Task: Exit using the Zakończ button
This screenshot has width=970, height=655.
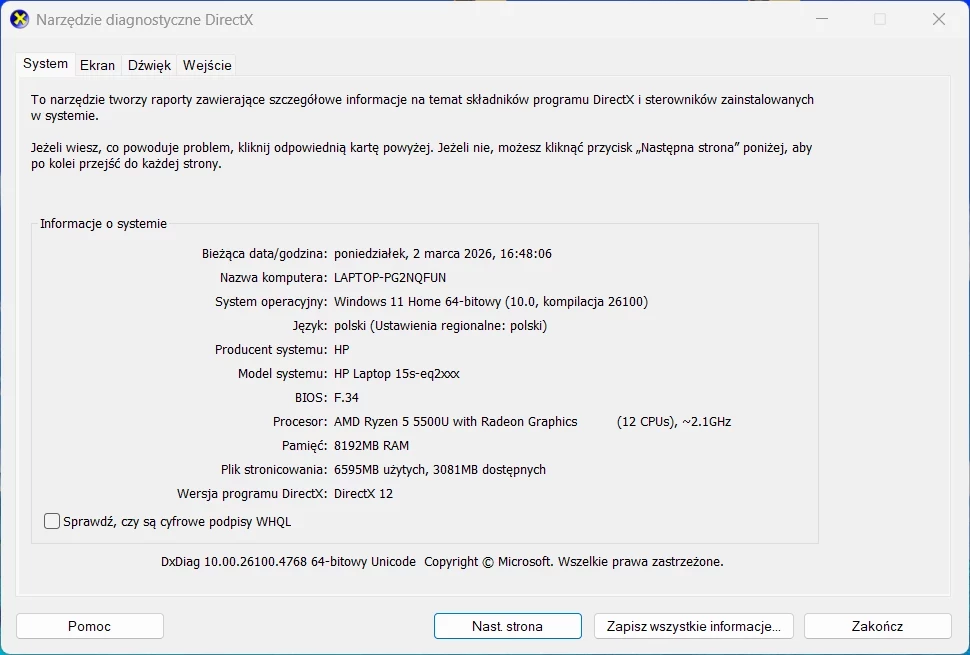Action: click(877, 626)
